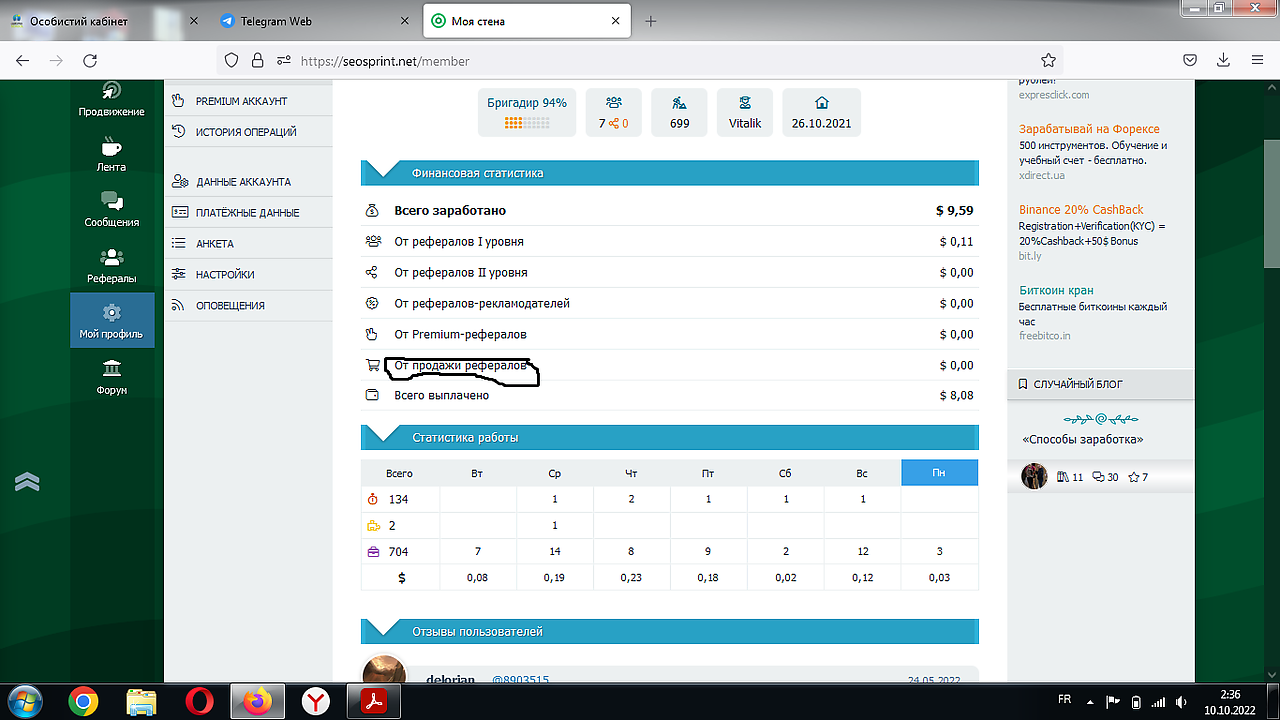Open История операций menu item

[246, 132]
